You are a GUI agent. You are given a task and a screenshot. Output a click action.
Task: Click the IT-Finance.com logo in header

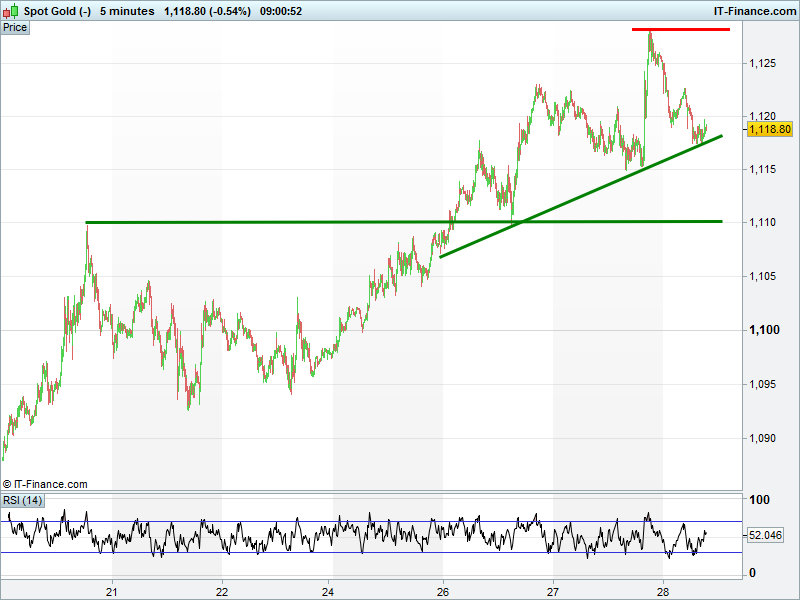pyautogui.click(x=752, y=11)
